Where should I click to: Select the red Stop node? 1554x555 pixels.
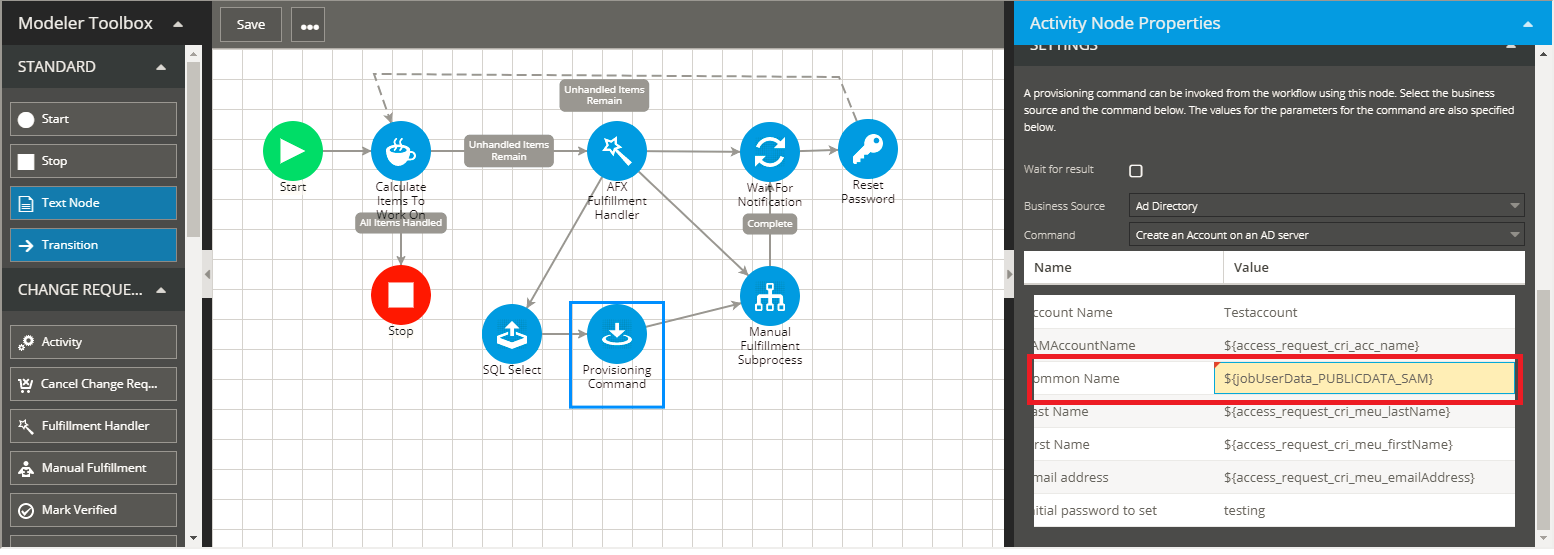400,295
